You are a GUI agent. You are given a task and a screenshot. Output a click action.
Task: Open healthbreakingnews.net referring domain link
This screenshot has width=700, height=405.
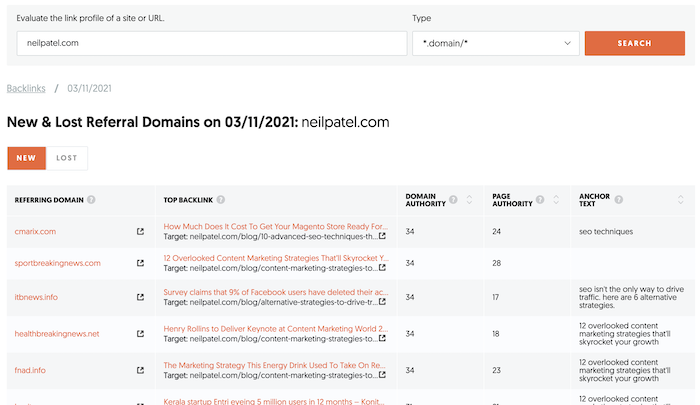pos(57,334)
